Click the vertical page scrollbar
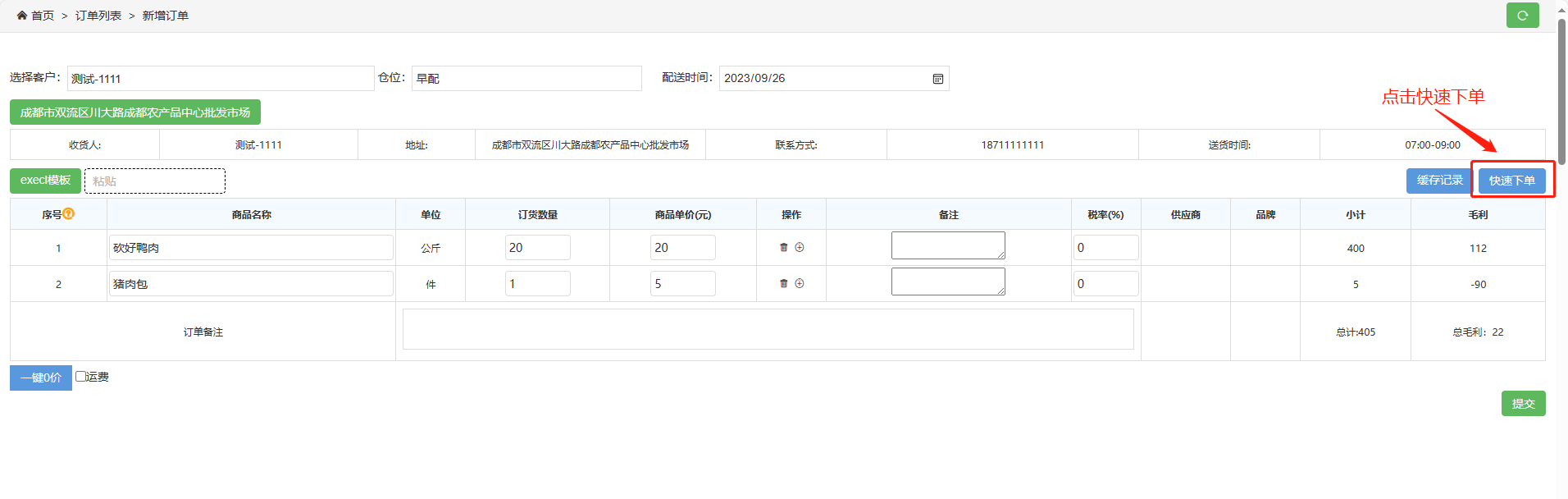 [1561, 90]
